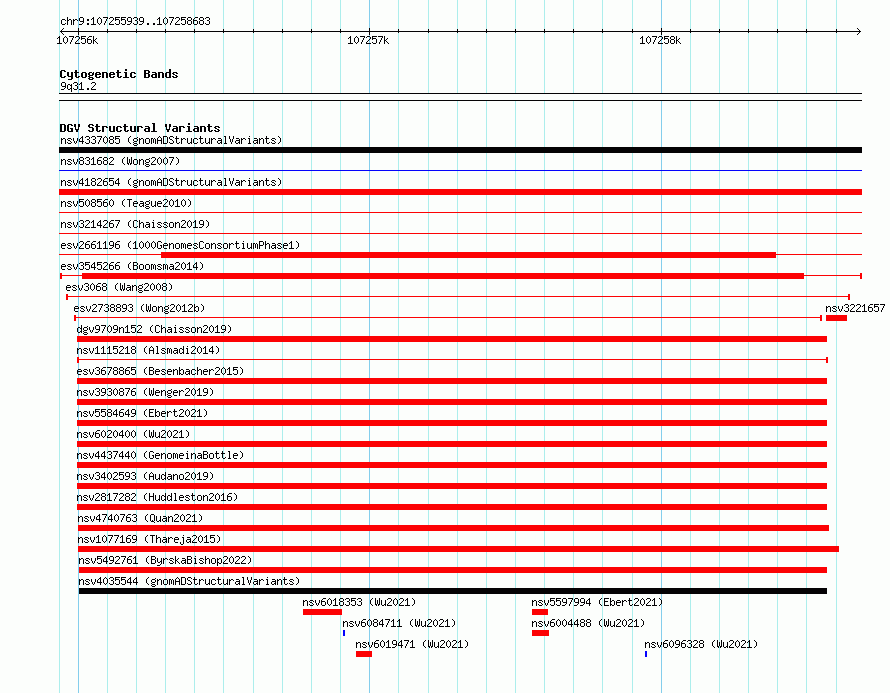Open the nsv5584649 (Ebert2021) variant
Screen dimensions: 890x693
(142, 413)
